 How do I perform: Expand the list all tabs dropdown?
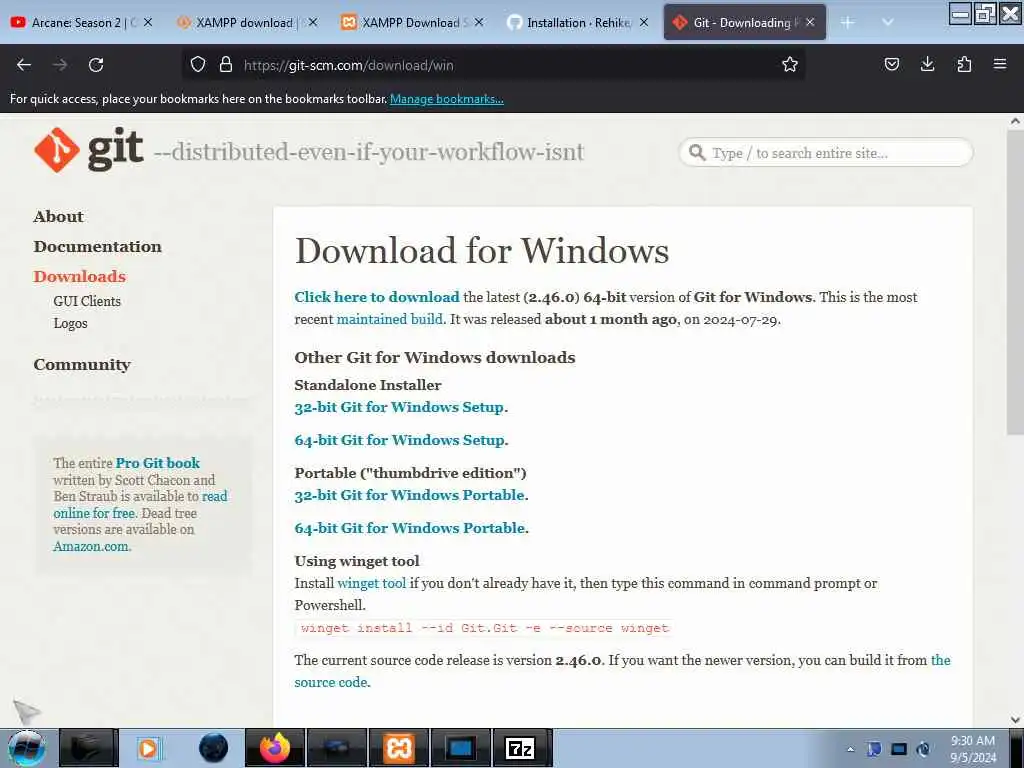[x=887, y=23]
